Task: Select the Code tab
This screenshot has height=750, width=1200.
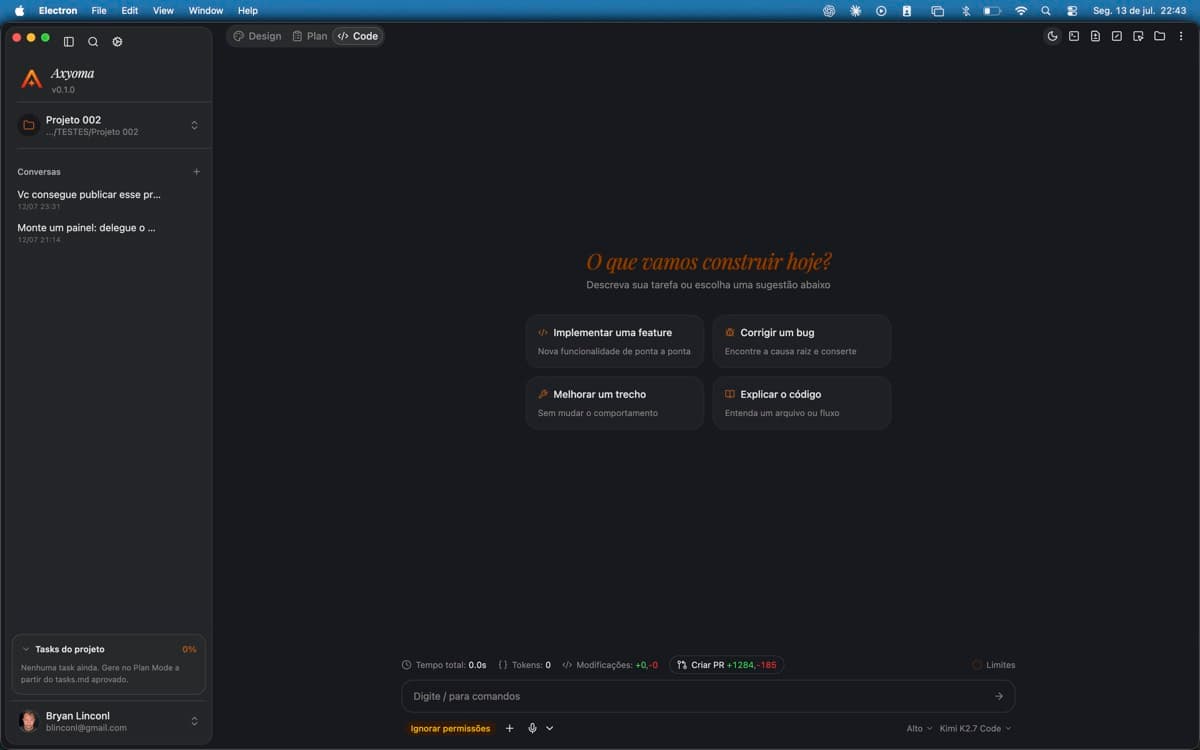Action: 358,36
